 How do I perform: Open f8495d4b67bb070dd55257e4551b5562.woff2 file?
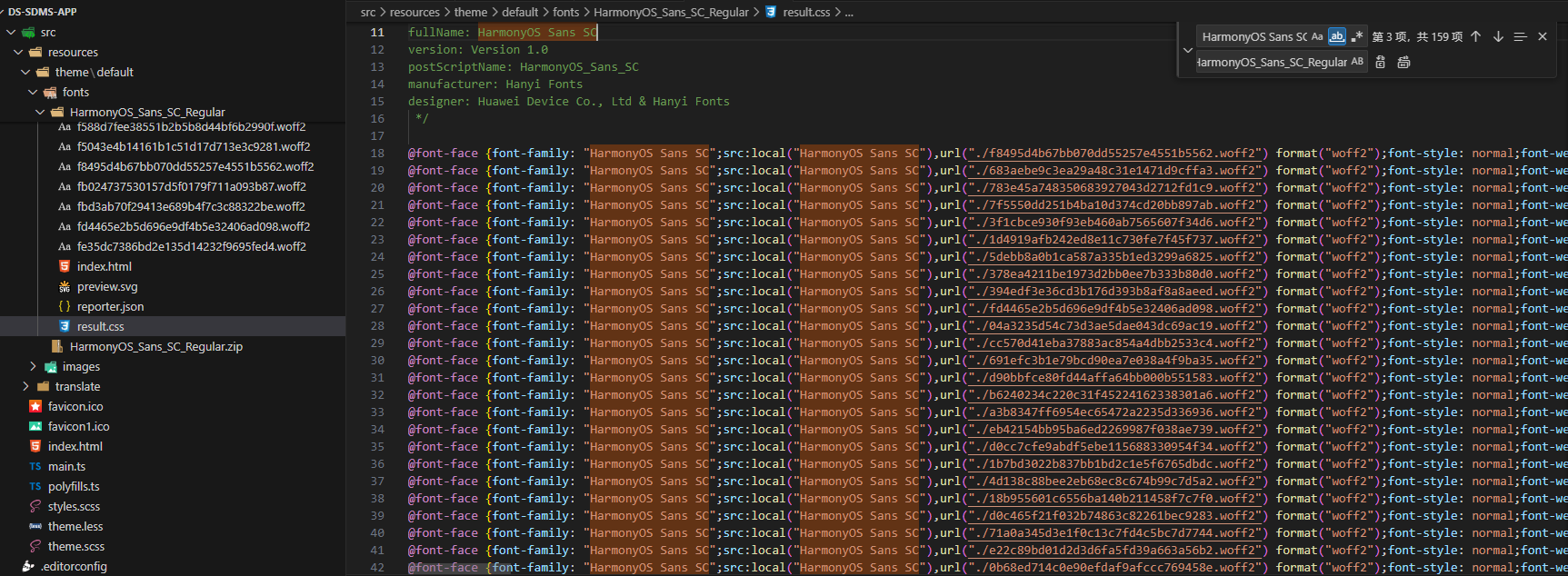195,166
